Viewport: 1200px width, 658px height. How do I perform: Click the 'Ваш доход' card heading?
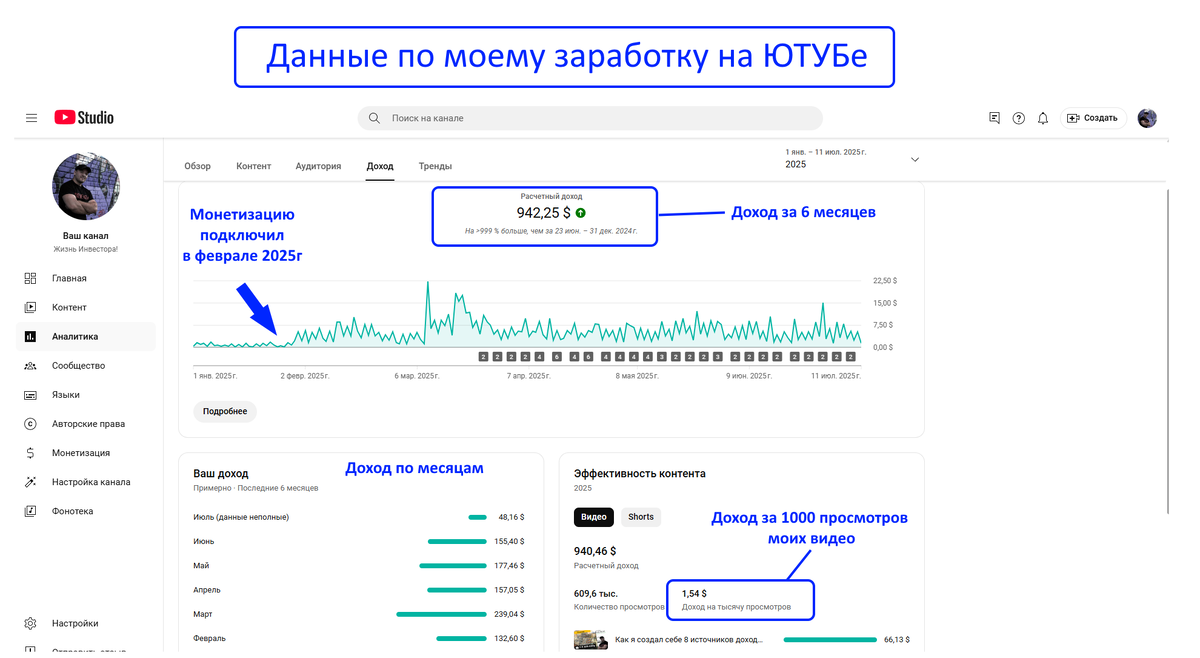tap(220, 473)
